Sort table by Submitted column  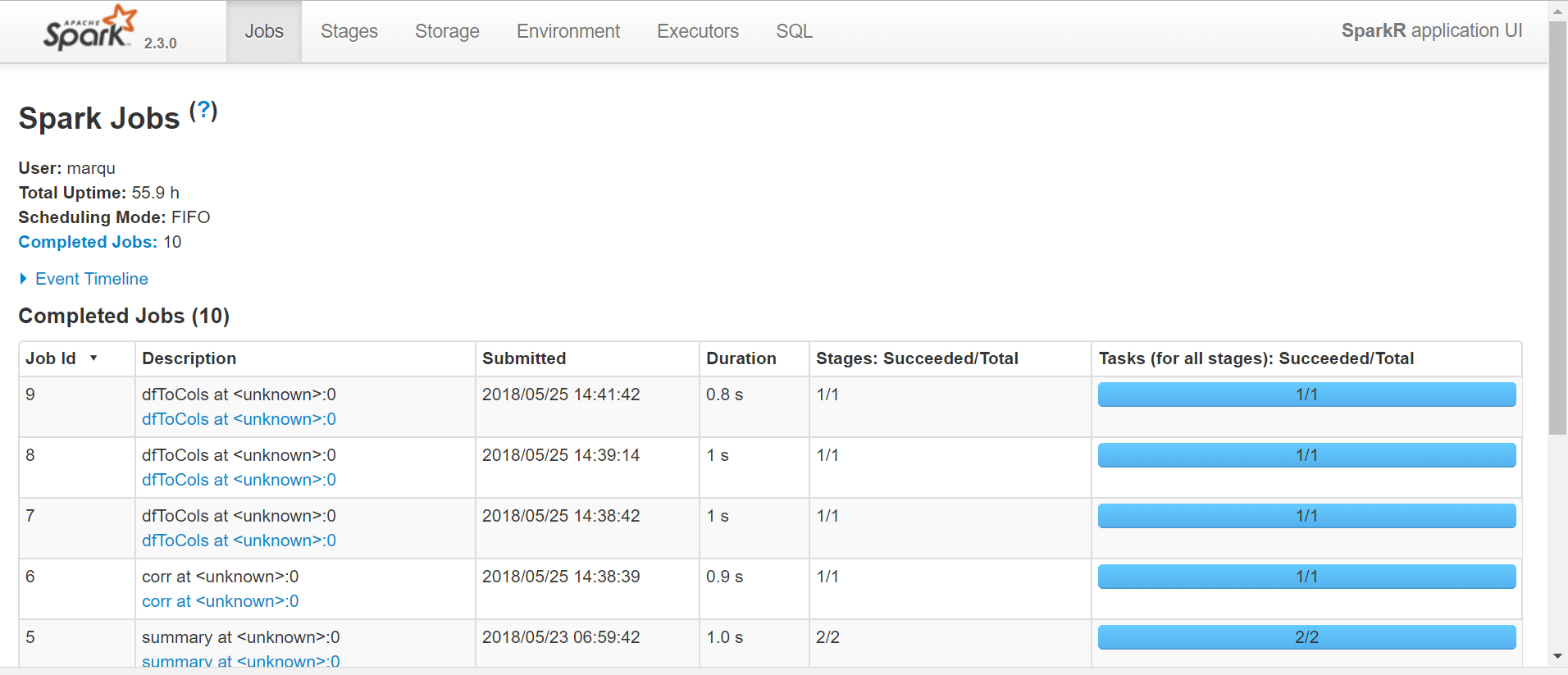click(587, 358)
